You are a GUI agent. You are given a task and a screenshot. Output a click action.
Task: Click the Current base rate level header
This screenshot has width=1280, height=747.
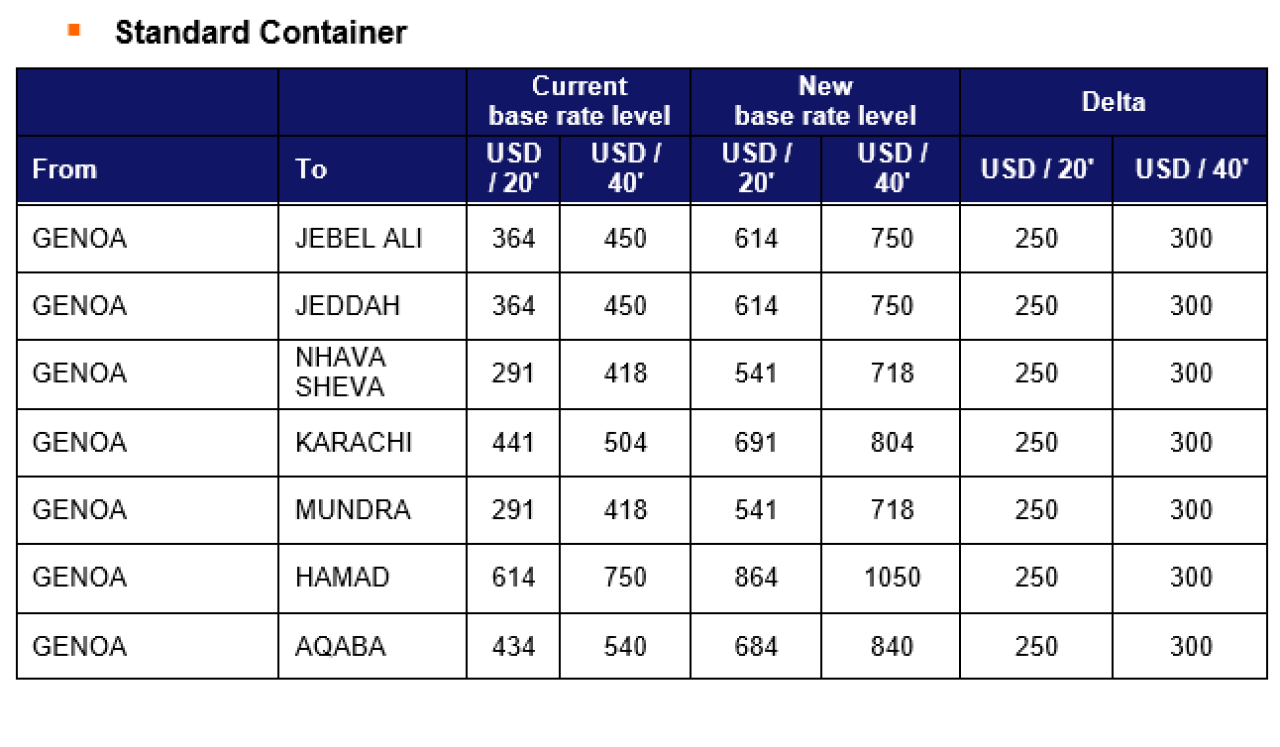[x=579, y=101]
